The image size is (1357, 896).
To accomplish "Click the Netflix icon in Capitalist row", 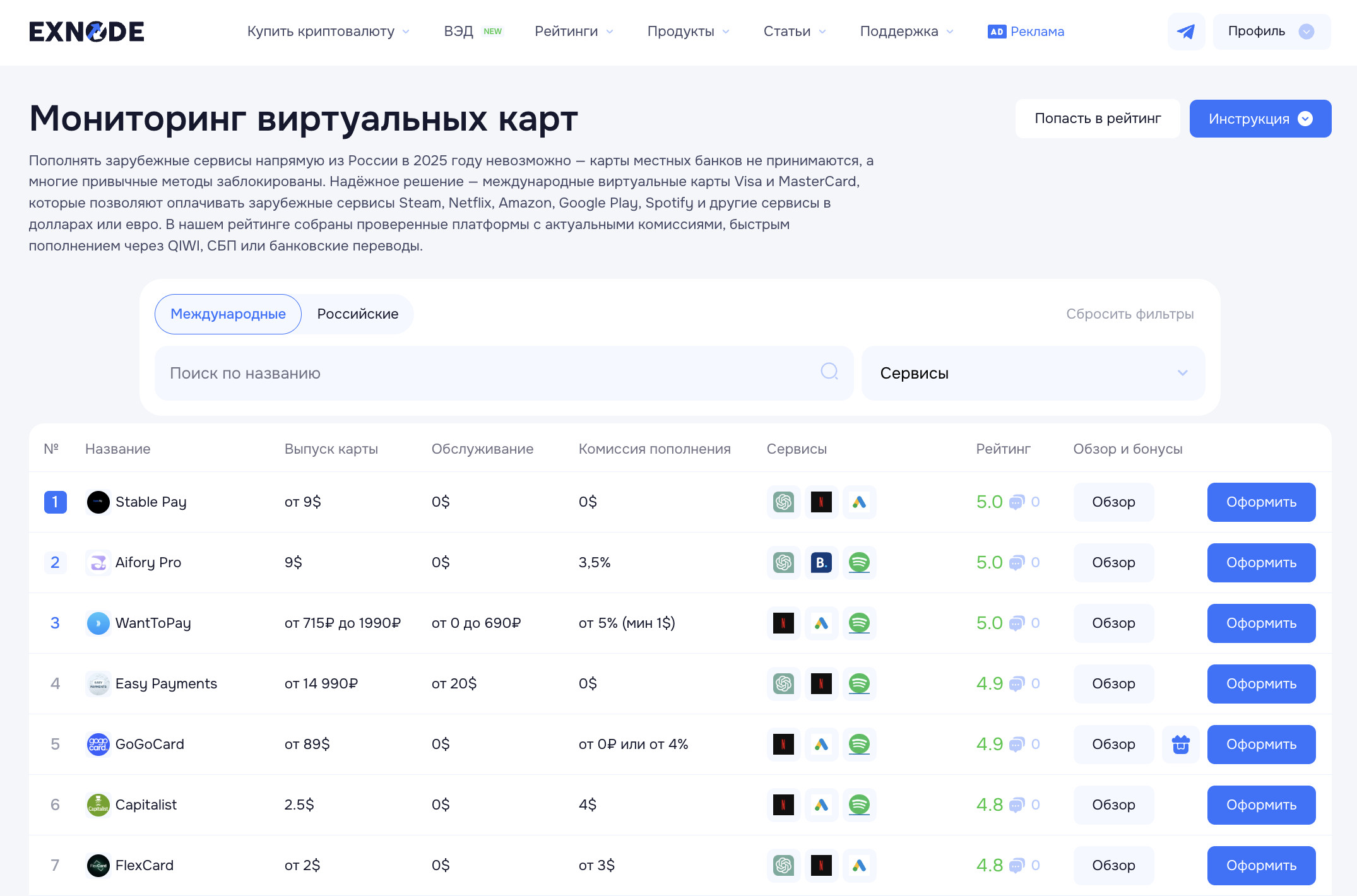I will click(783, 805).
